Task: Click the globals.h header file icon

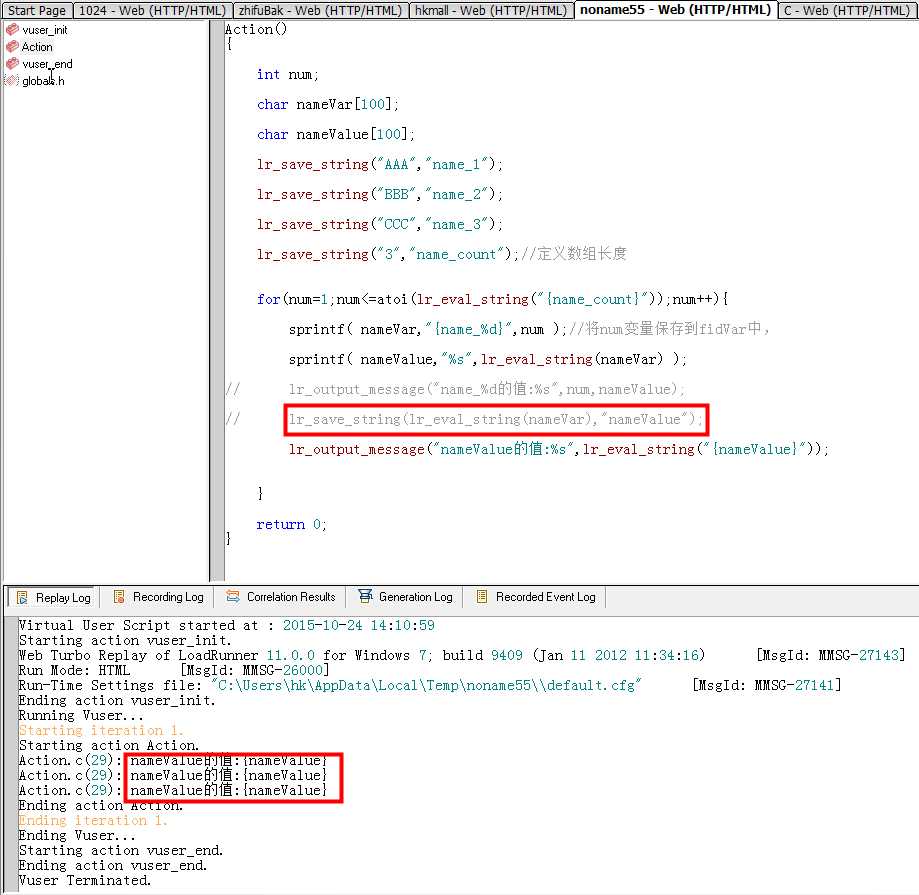Action: coord(12,80)
